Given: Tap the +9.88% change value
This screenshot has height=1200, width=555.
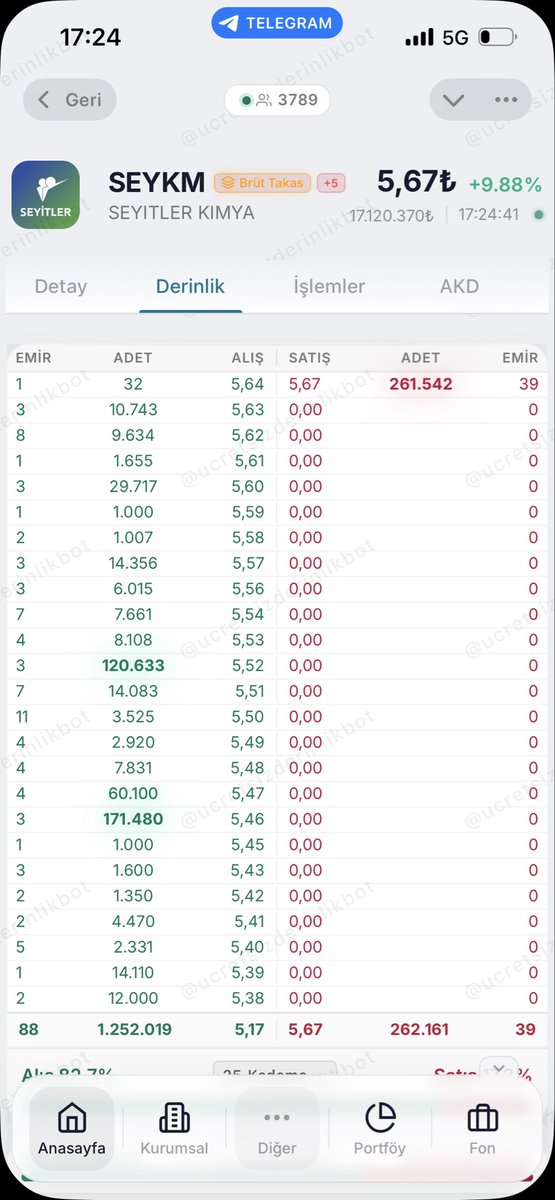Looking at the screenshot, I should (505, 184).
